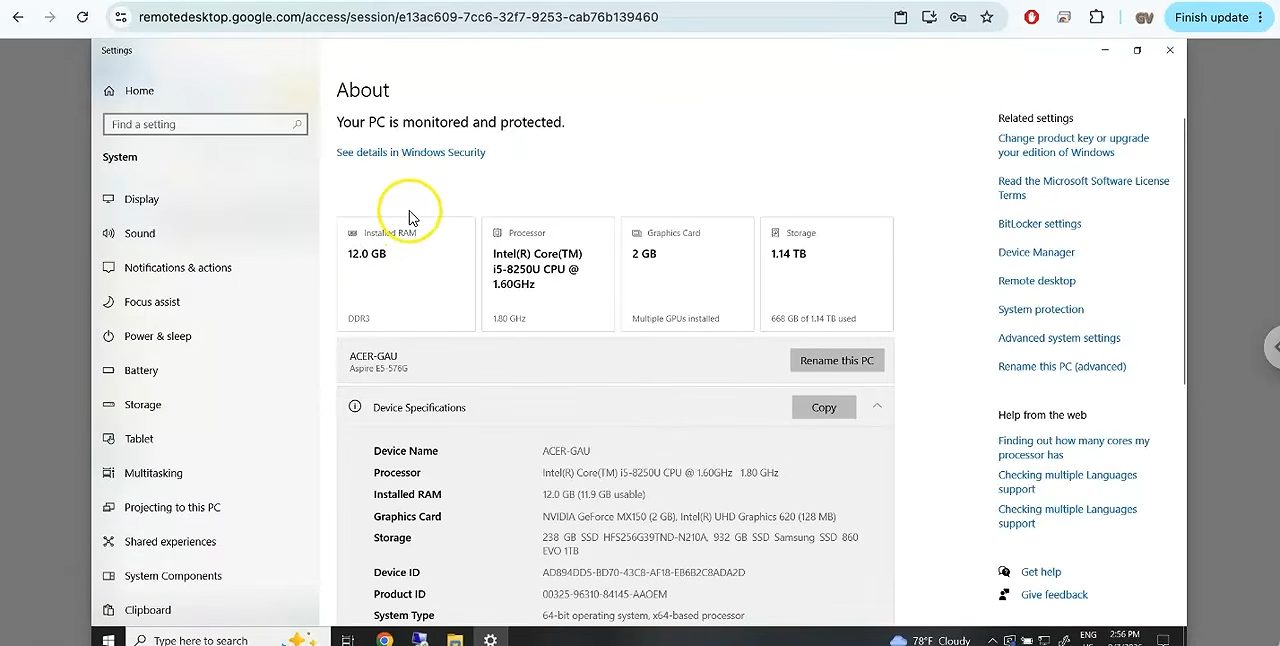This screenshot has width=1280, height=646.
Task: Bookmark this page with the star icon
Action: 987,17
